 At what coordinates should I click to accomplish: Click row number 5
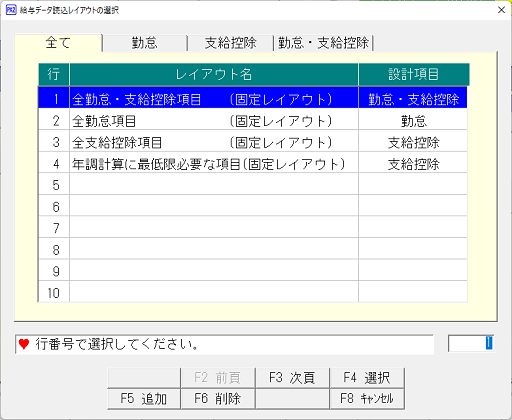(54, 185)
